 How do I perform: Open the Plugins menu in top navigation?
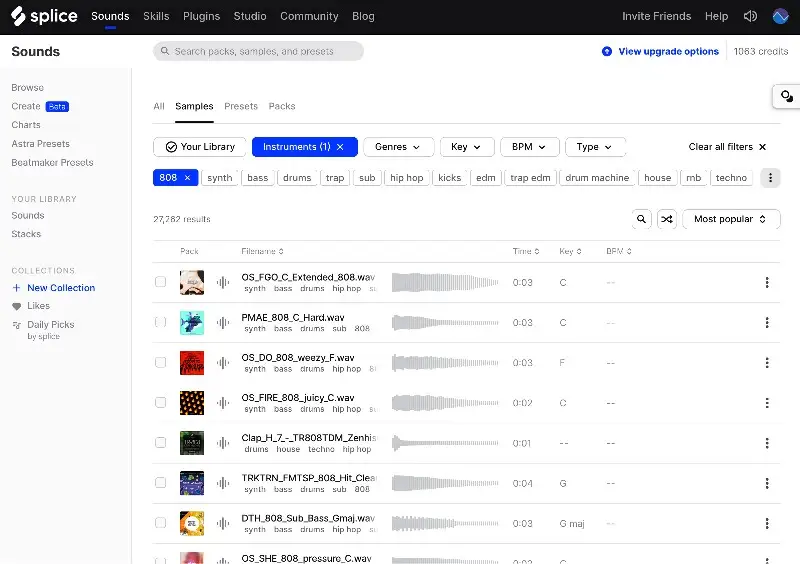click(x=202, y=16)
